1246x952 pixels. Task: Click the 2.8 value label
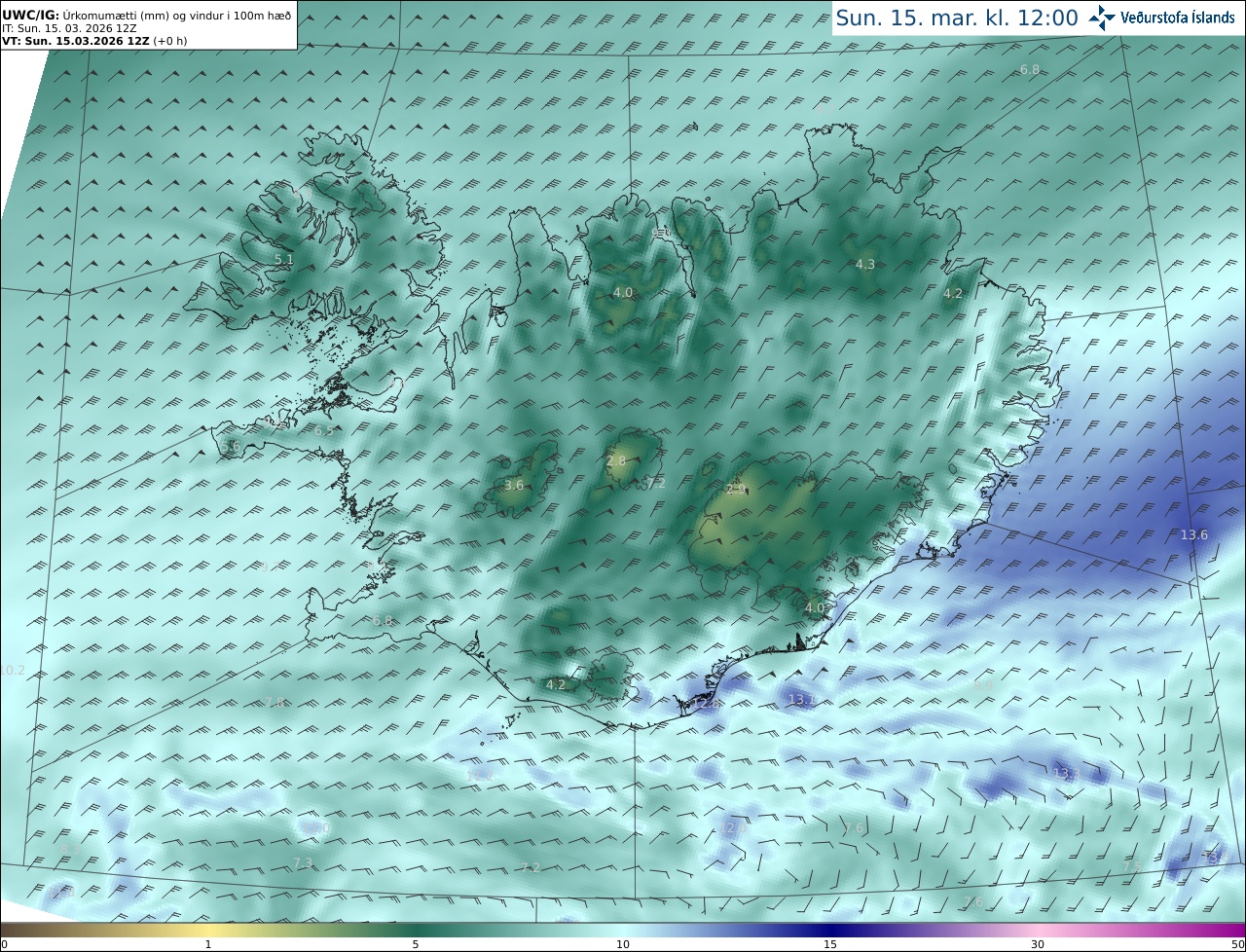[x=616, y=460]
